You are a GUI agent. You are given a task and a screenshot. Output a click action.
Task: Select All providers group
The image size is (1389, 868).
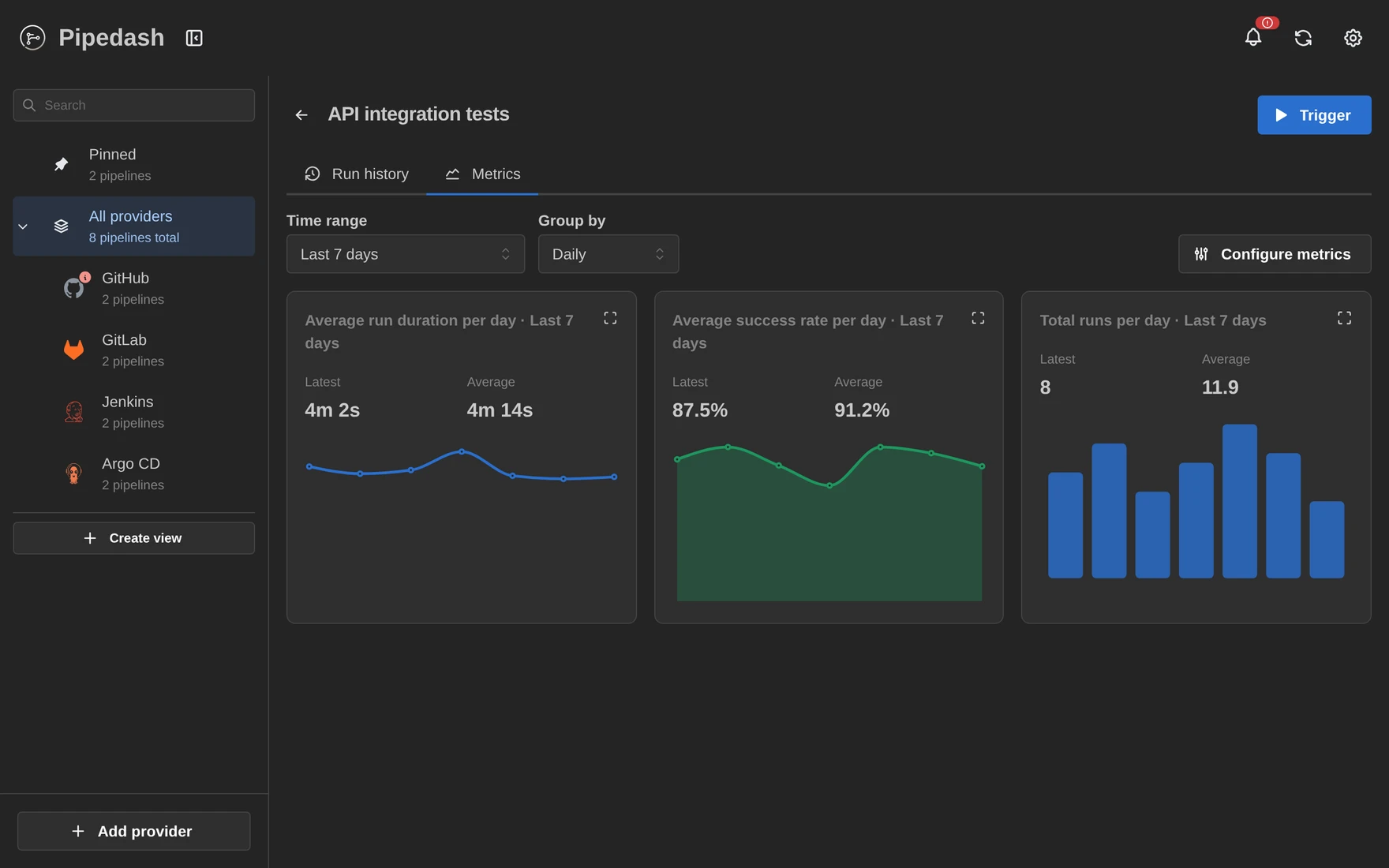coord(133,226)
